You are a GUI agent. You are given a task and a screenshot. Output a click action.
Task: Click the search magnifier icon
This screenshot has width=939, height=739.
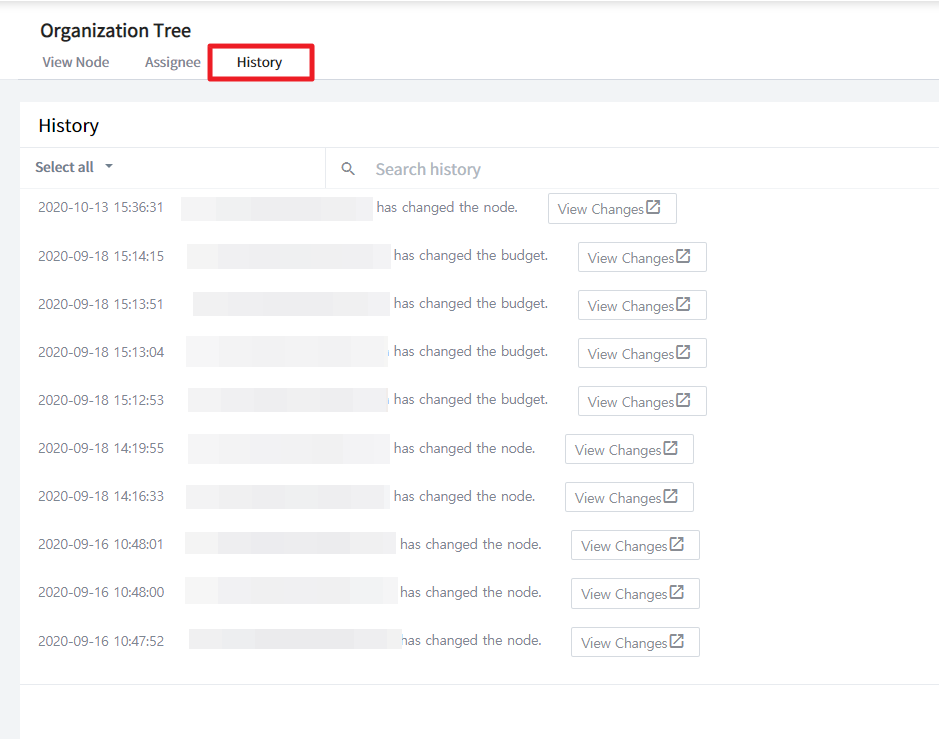pos(348,169)
